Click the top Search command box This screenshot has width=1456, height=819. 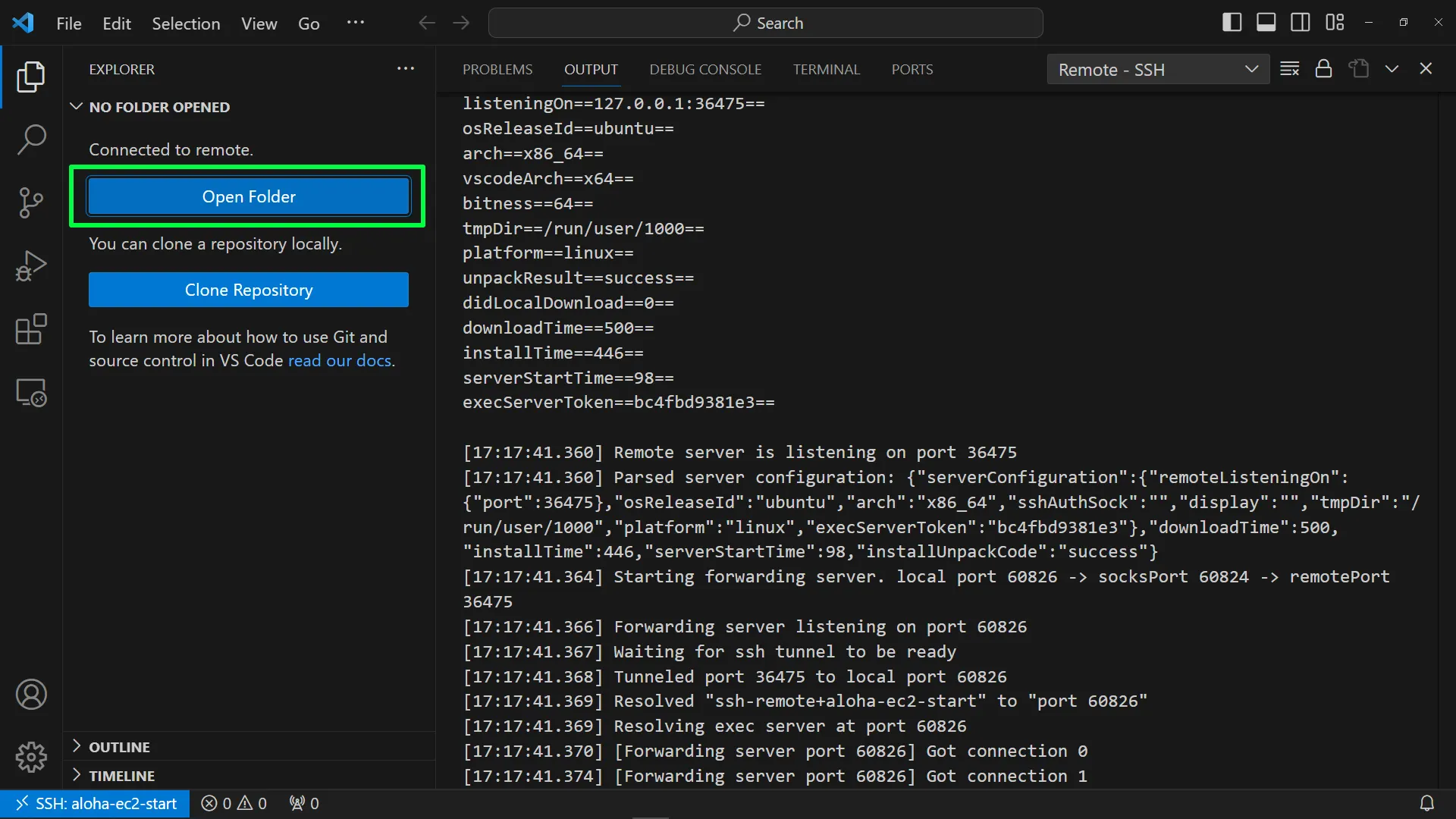pos(766,23)
